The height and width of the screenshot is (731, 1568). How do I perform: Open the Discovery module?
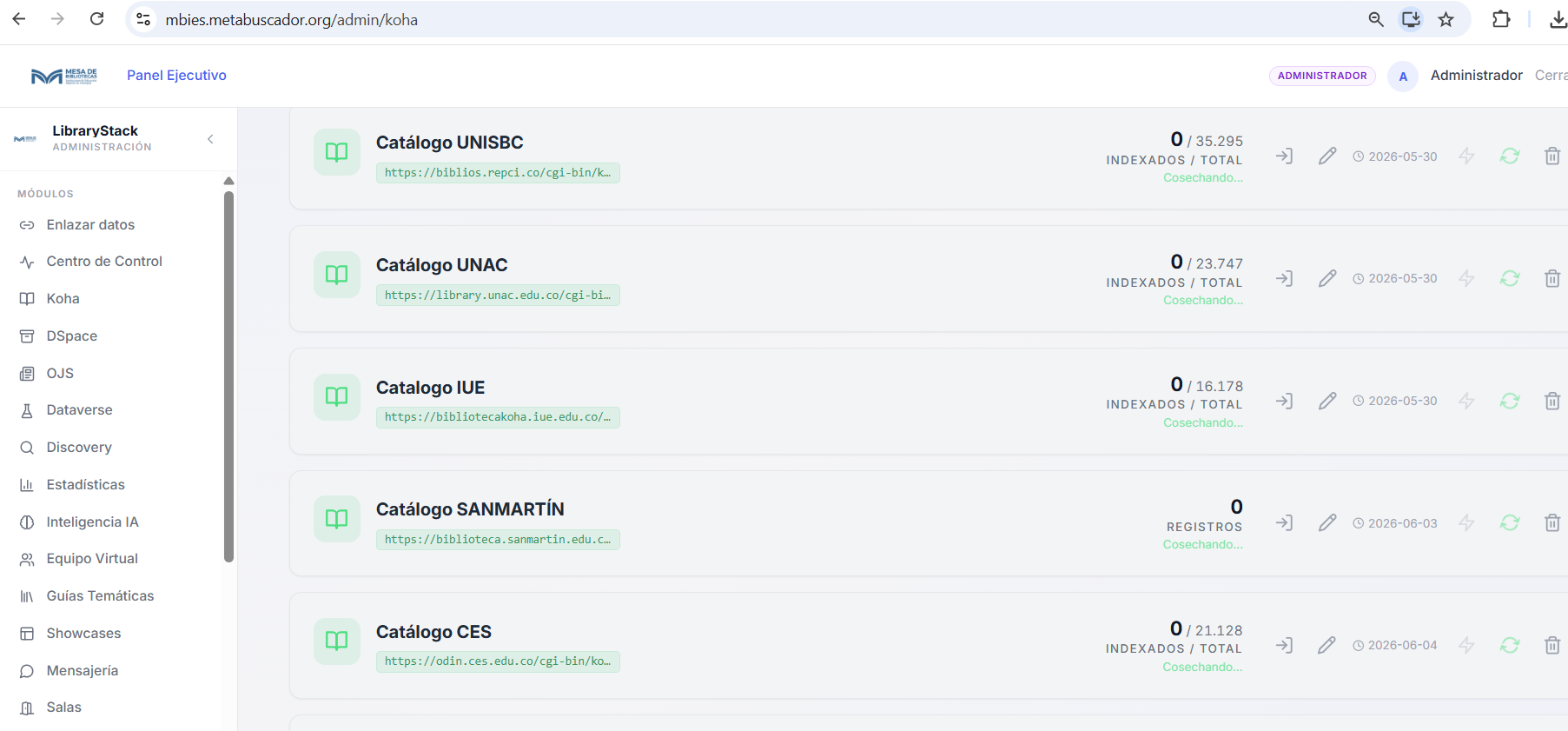pyautogui.click(x=79, y=448)
